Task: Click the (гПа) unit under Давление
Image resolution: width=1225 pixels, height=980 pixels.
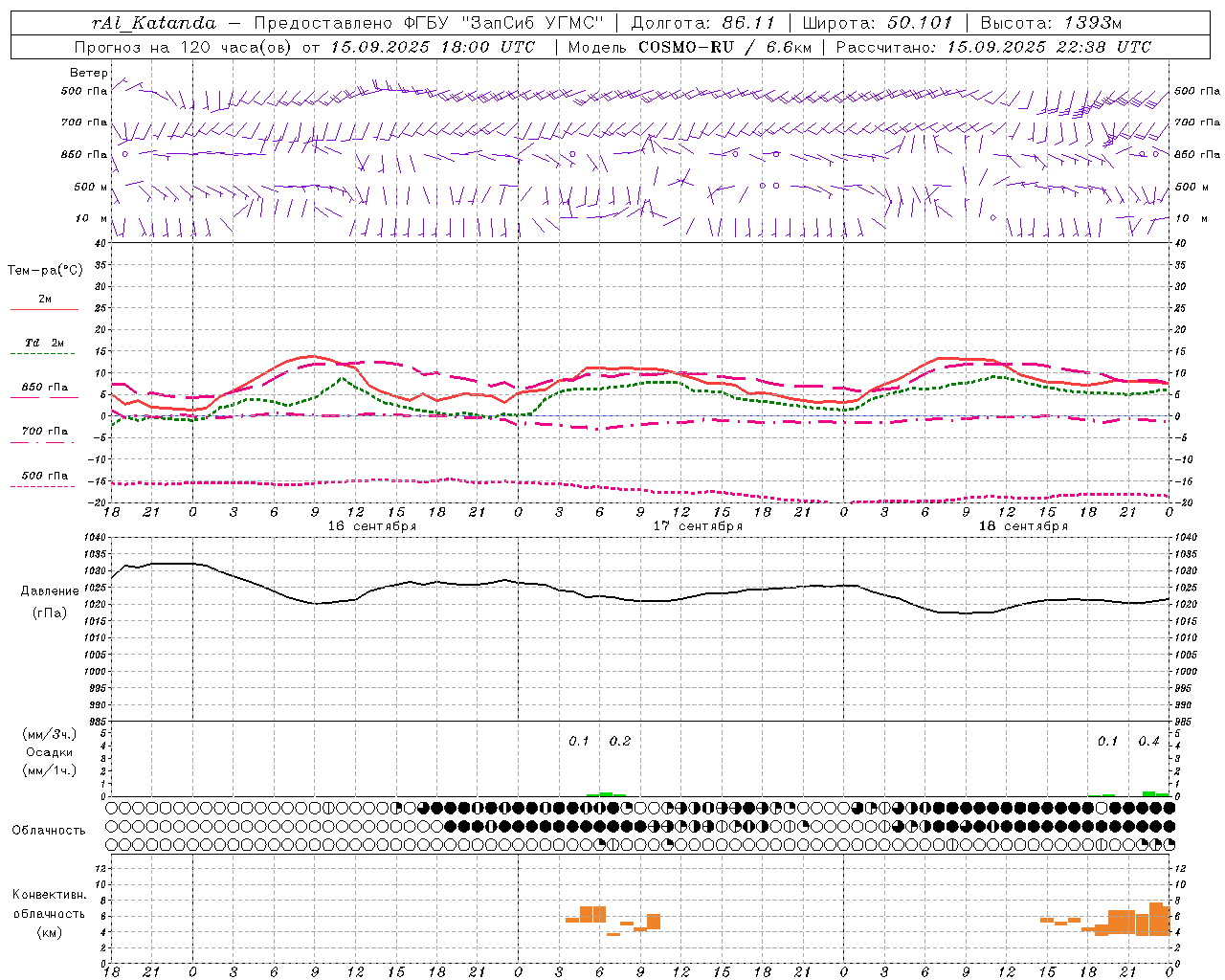Action: 50,612
